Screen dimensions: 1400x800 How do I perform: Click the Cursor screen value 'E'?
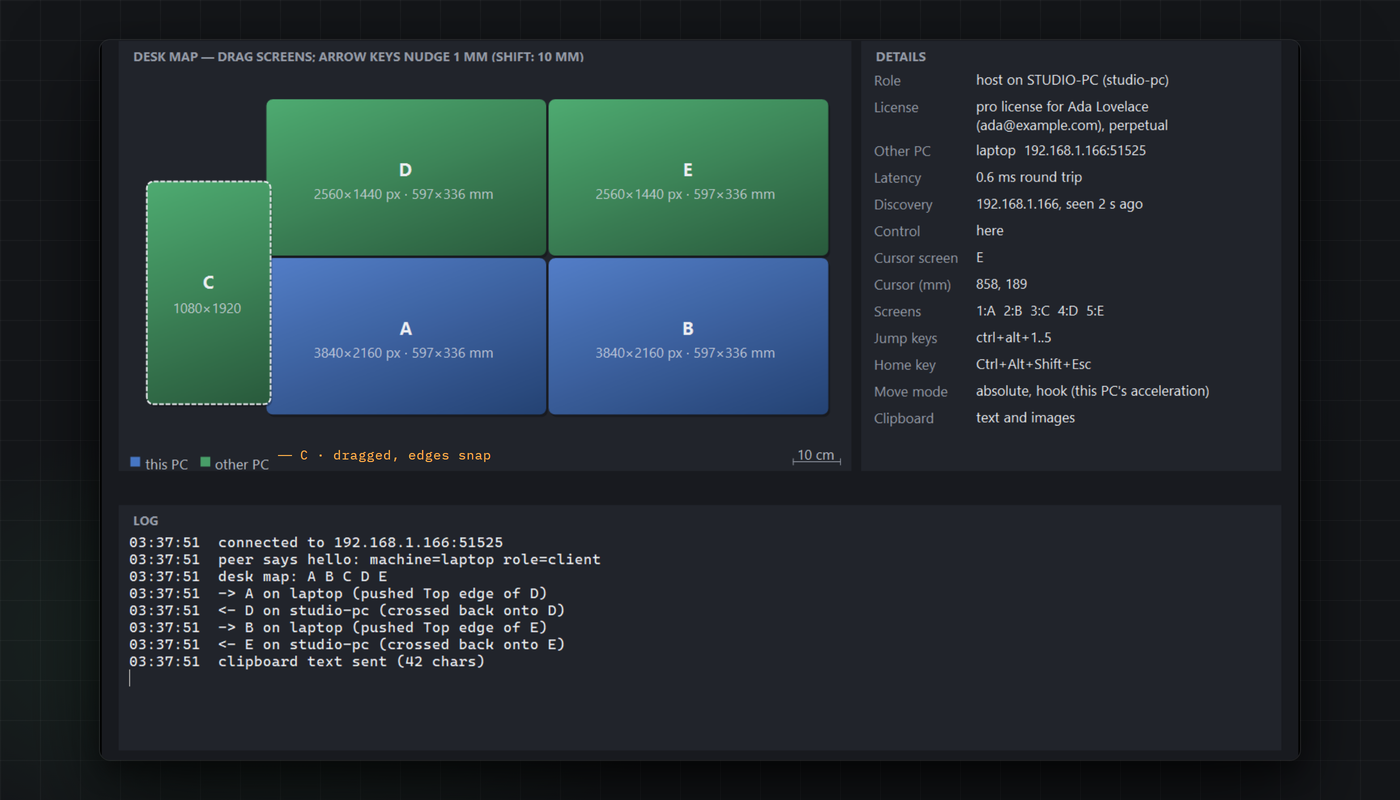click(x=980, y=258)
